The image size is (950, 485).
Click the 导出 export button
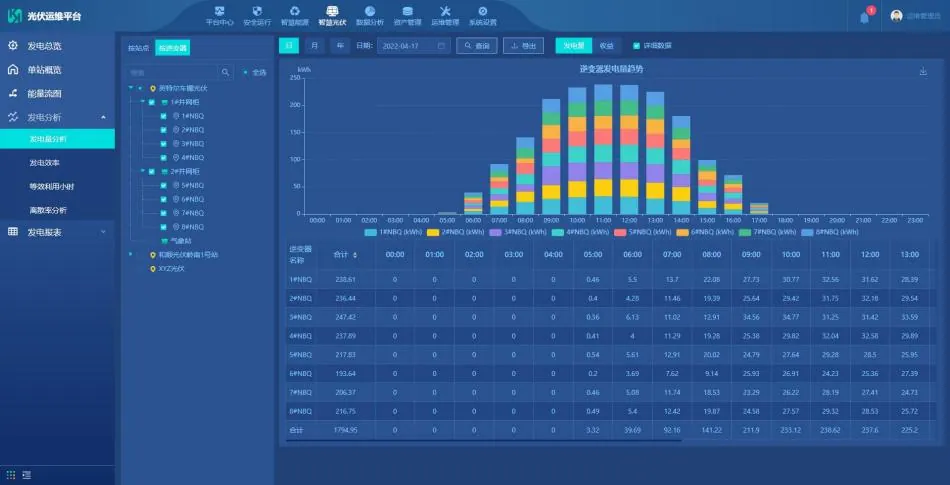(x=523, y=46)
